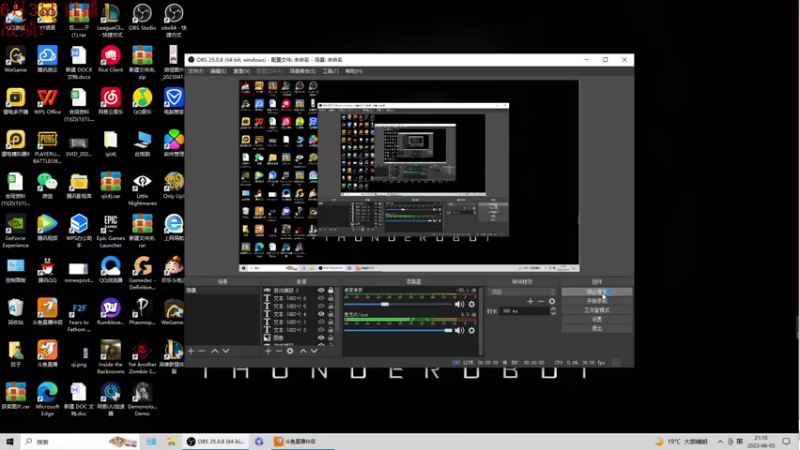Open the 工具(T) menu in OBS

(x=331, y=71)
